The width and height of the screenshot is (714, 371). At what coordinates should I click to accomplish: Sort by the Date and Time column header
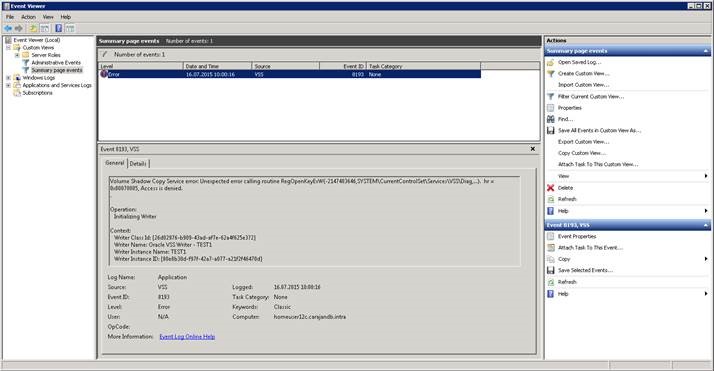[217, 66]
